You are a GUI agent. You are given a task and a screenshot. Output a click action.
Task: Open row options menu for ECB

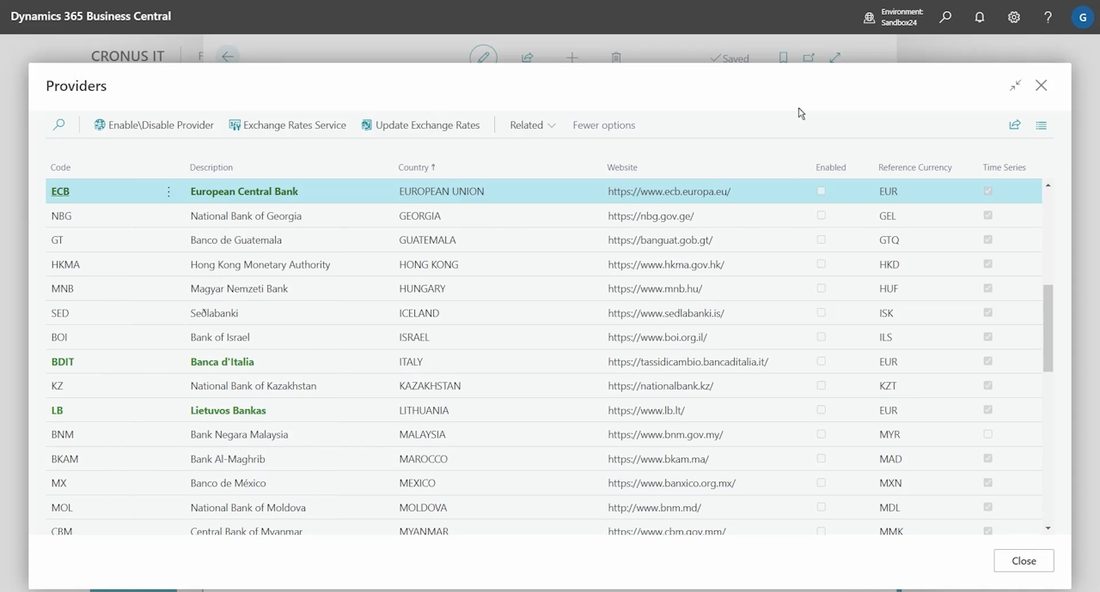[168, 191]
